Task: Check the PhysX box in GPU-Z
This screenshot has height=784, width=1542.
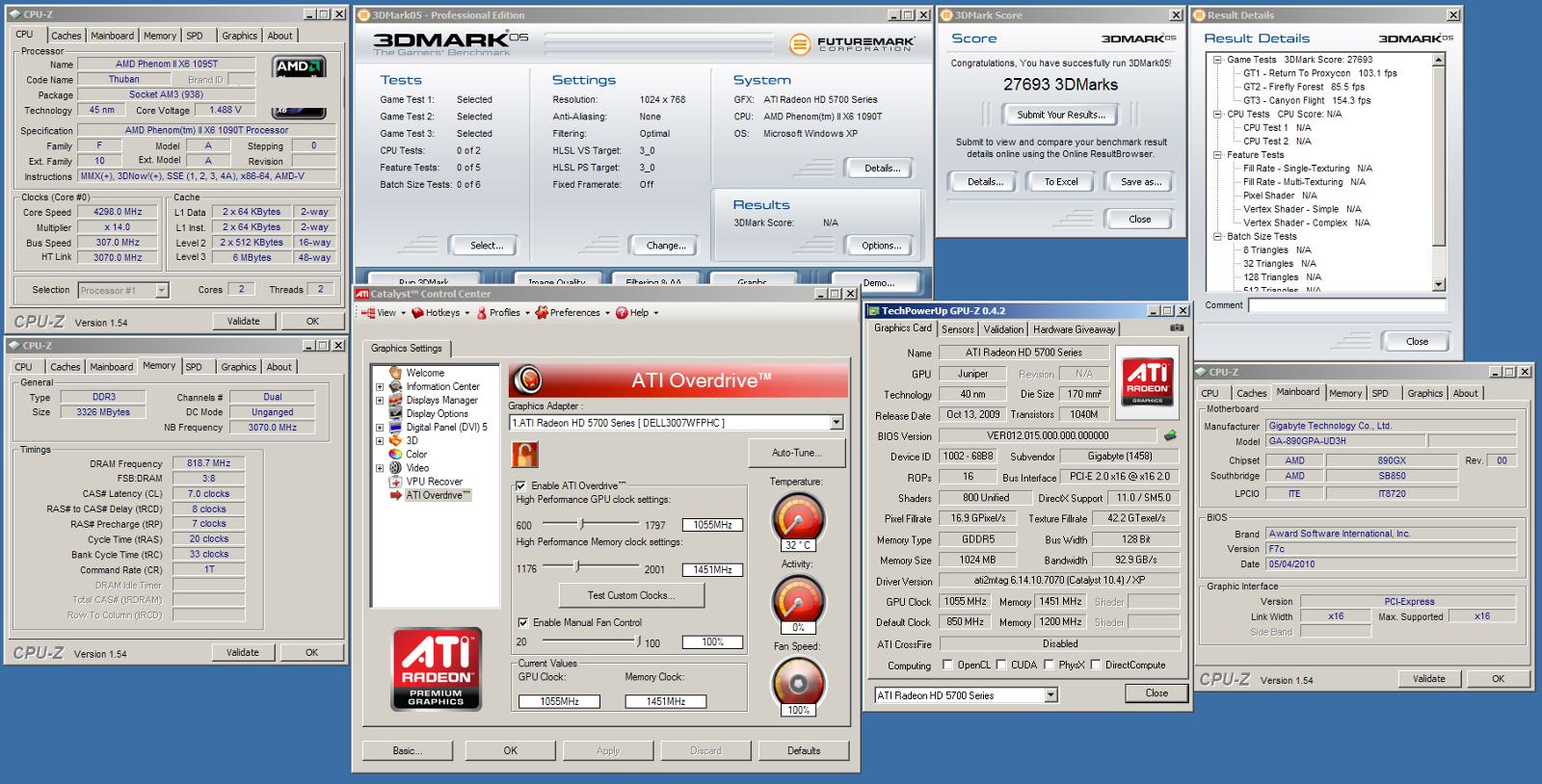Action: [x=1049, y=665]
